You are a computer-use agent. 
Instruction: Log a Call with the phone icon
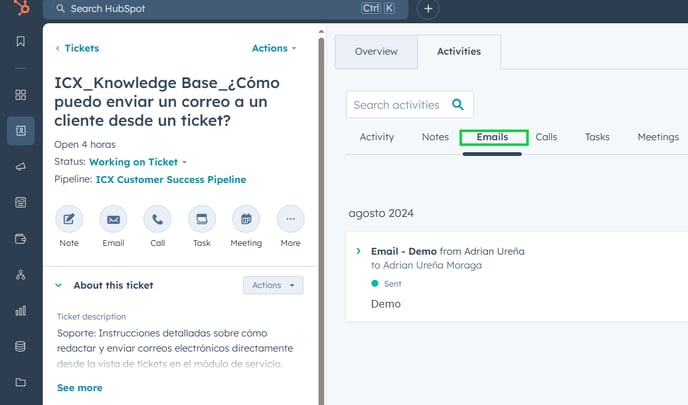click(x=157, y=219)
